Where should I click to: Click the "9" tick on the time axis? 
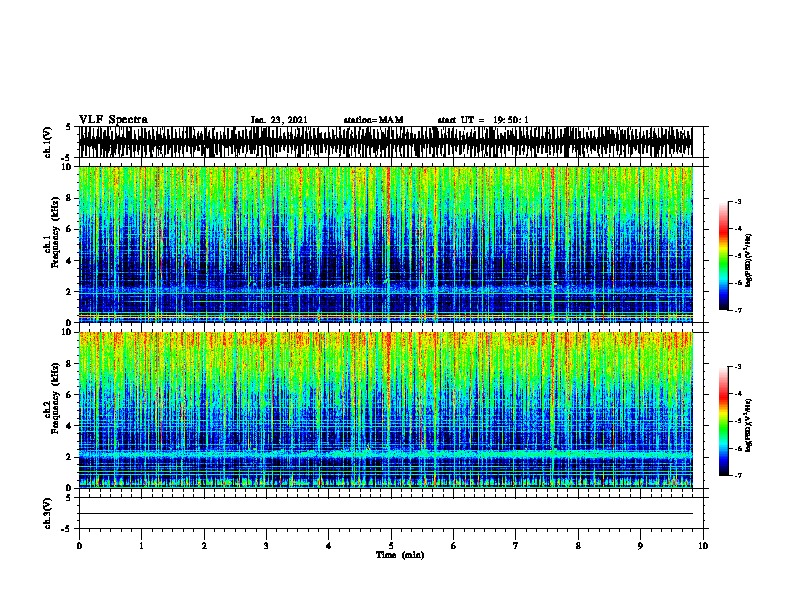click(x=640, y=546)
